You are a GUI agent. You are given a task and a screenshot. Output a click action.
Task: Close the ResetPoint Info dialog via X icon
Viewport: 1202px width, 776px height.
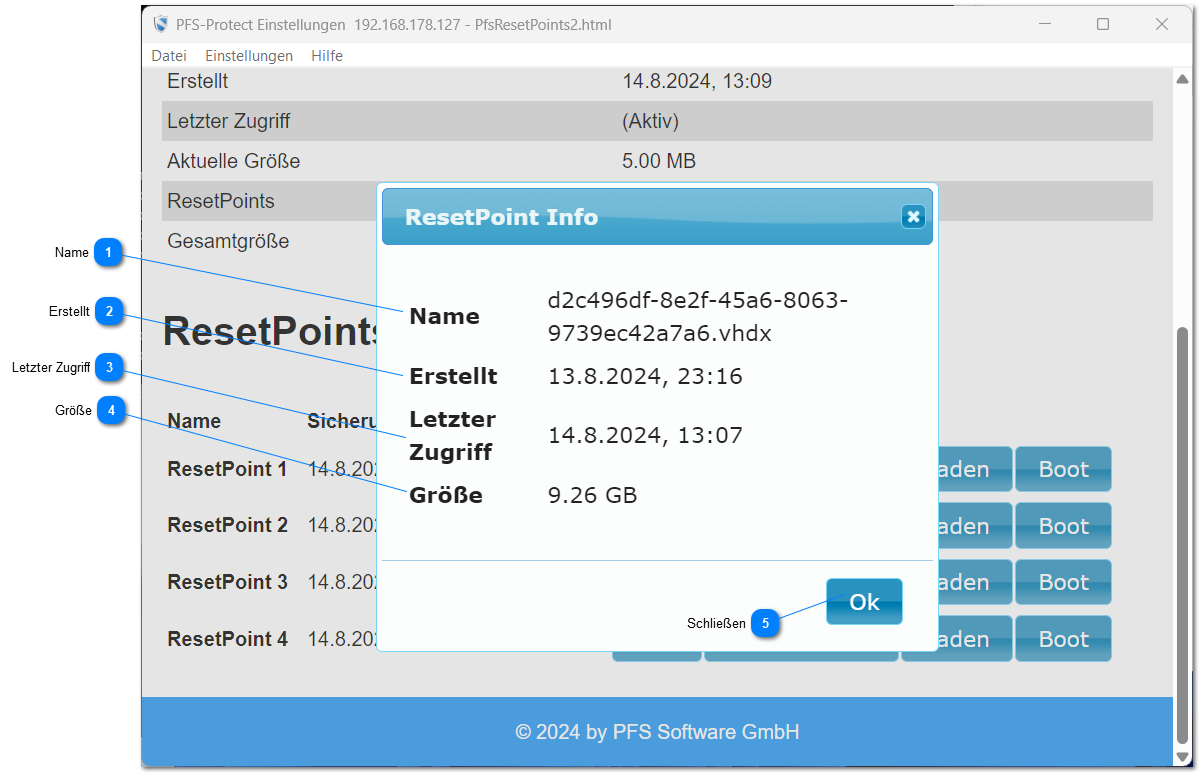912,217
